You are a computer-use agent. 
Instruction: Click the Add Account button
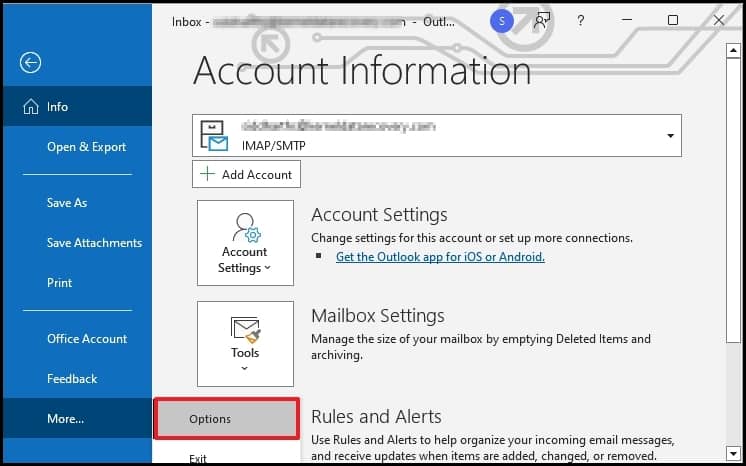pyautogui.click(x=246, y=174)
